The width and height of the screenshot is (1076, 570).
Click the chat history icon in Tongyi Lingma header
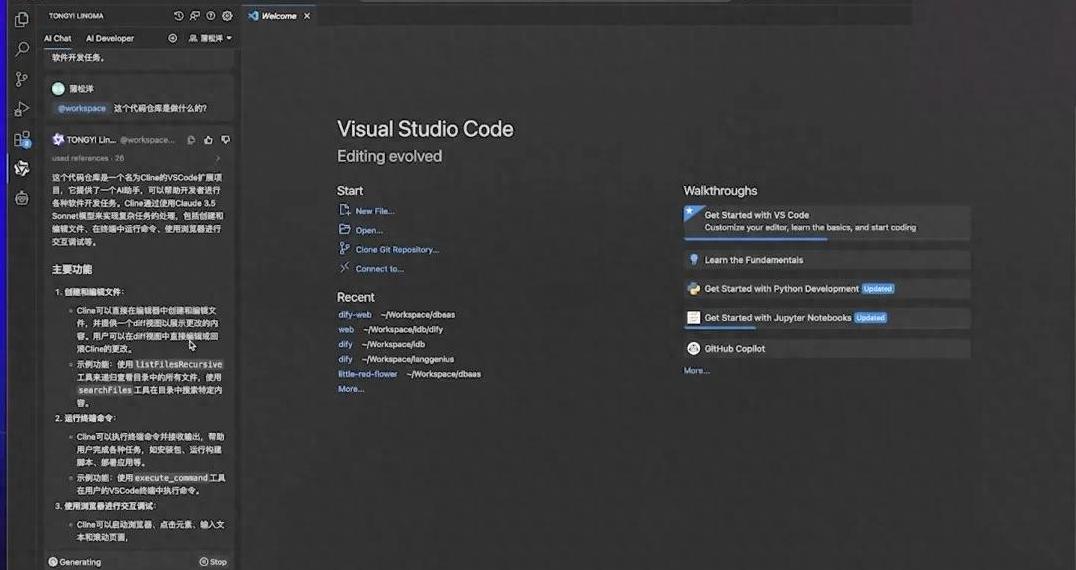pyautogui.click(x=178, y=16)
